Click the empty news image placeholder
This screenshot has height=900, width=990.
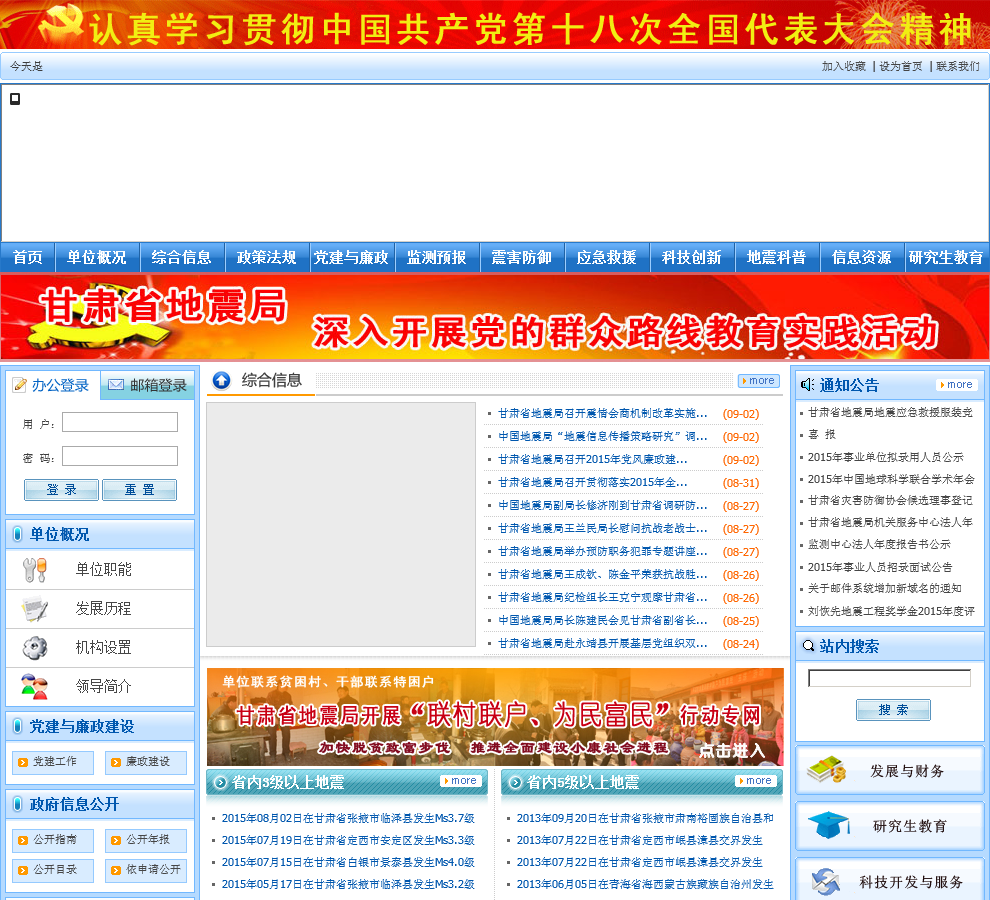pyautogui.click(x=341, y=525)
